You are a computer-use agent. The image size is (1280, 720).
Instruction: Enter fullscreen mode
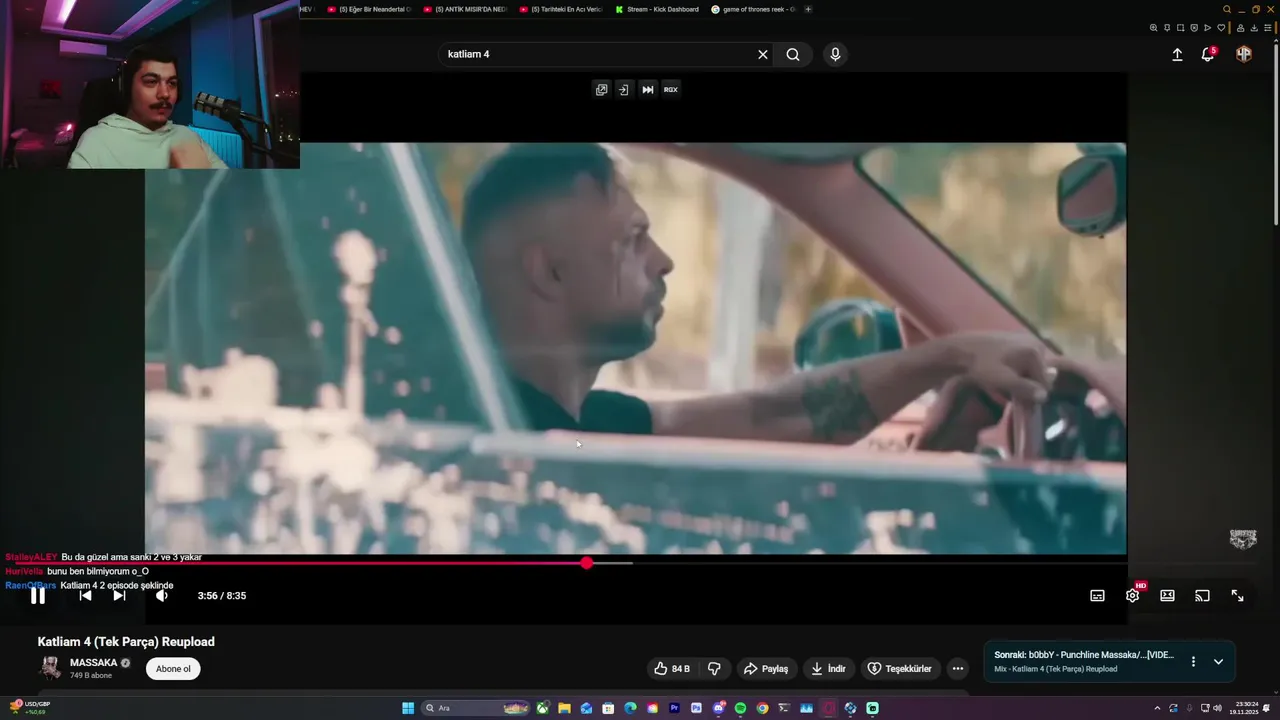click(1237, 596)
